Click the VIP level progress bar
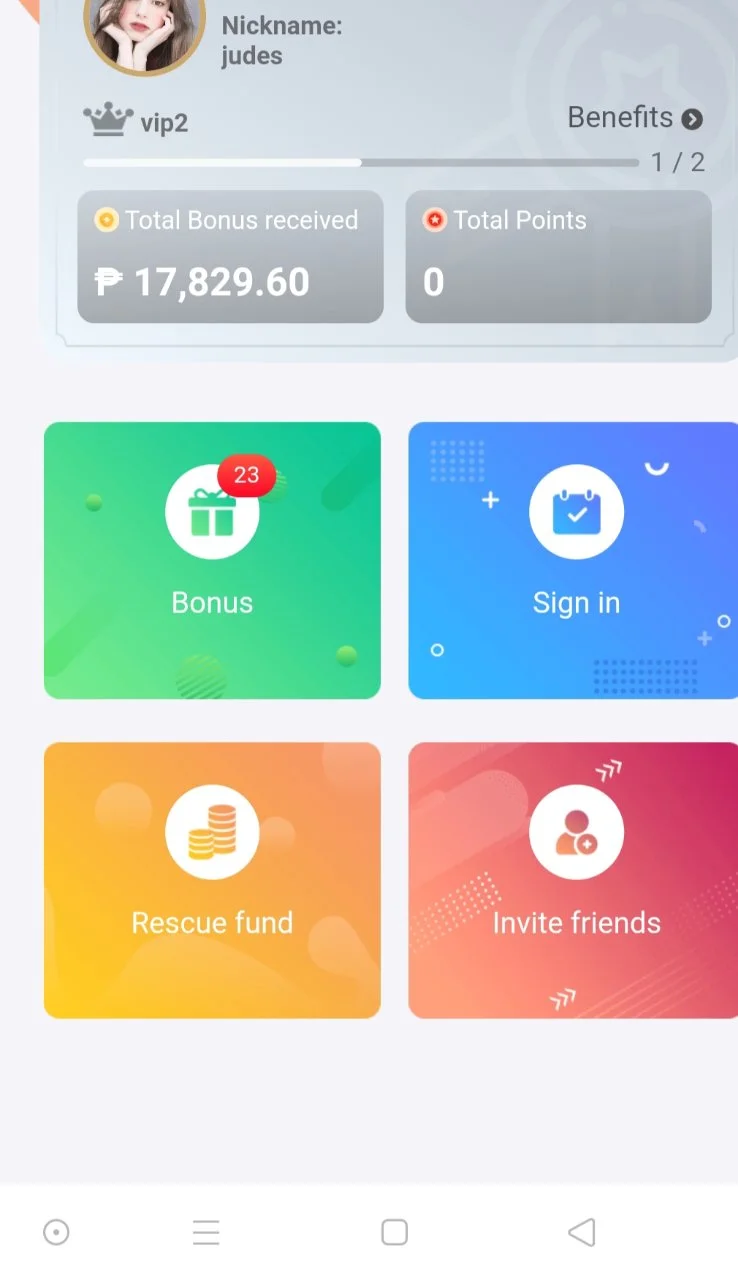The width and height of the screenshot is (738, 1280). [361, 162]
